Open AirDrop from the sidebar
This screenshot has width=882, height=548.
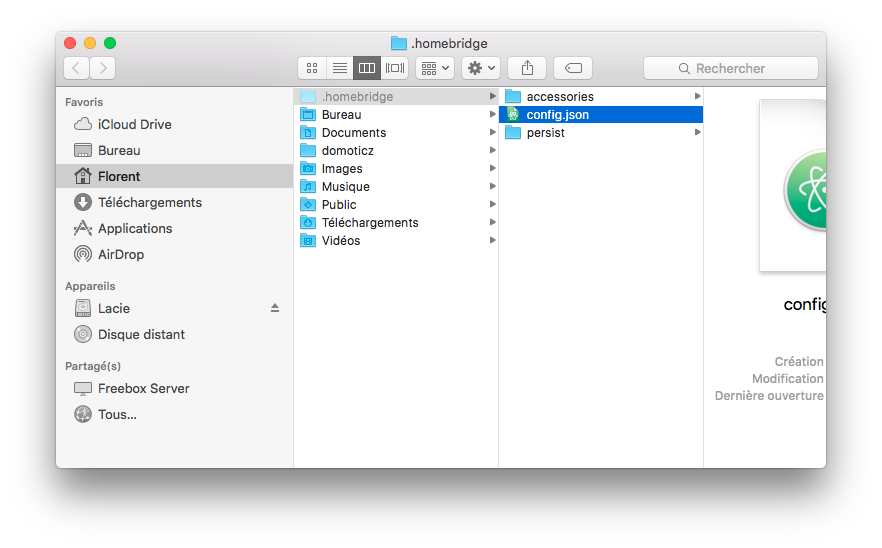(x=120, y=254)
